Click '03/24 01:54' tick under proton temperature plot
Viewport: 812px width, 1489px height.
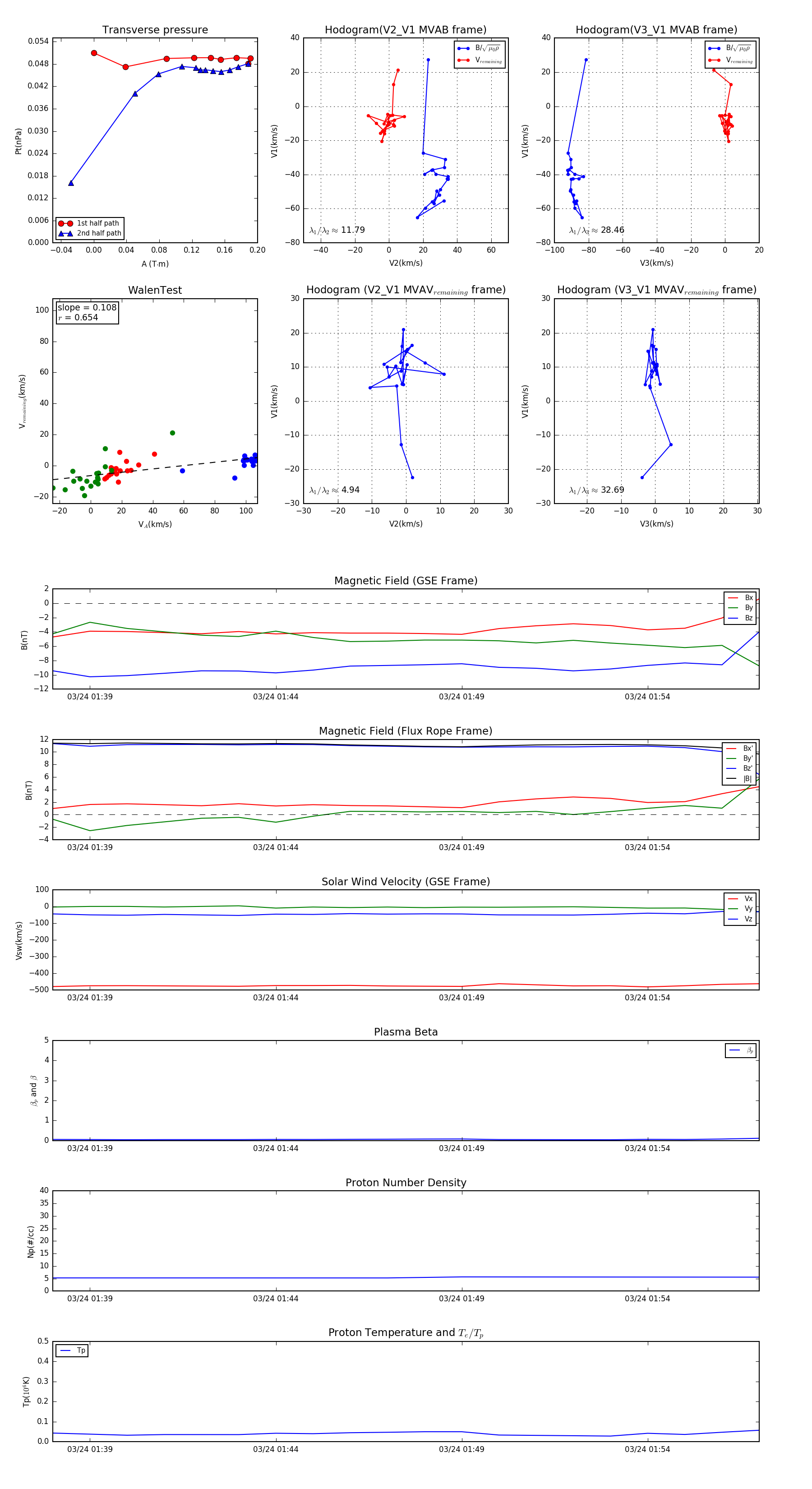point(647,1449)
